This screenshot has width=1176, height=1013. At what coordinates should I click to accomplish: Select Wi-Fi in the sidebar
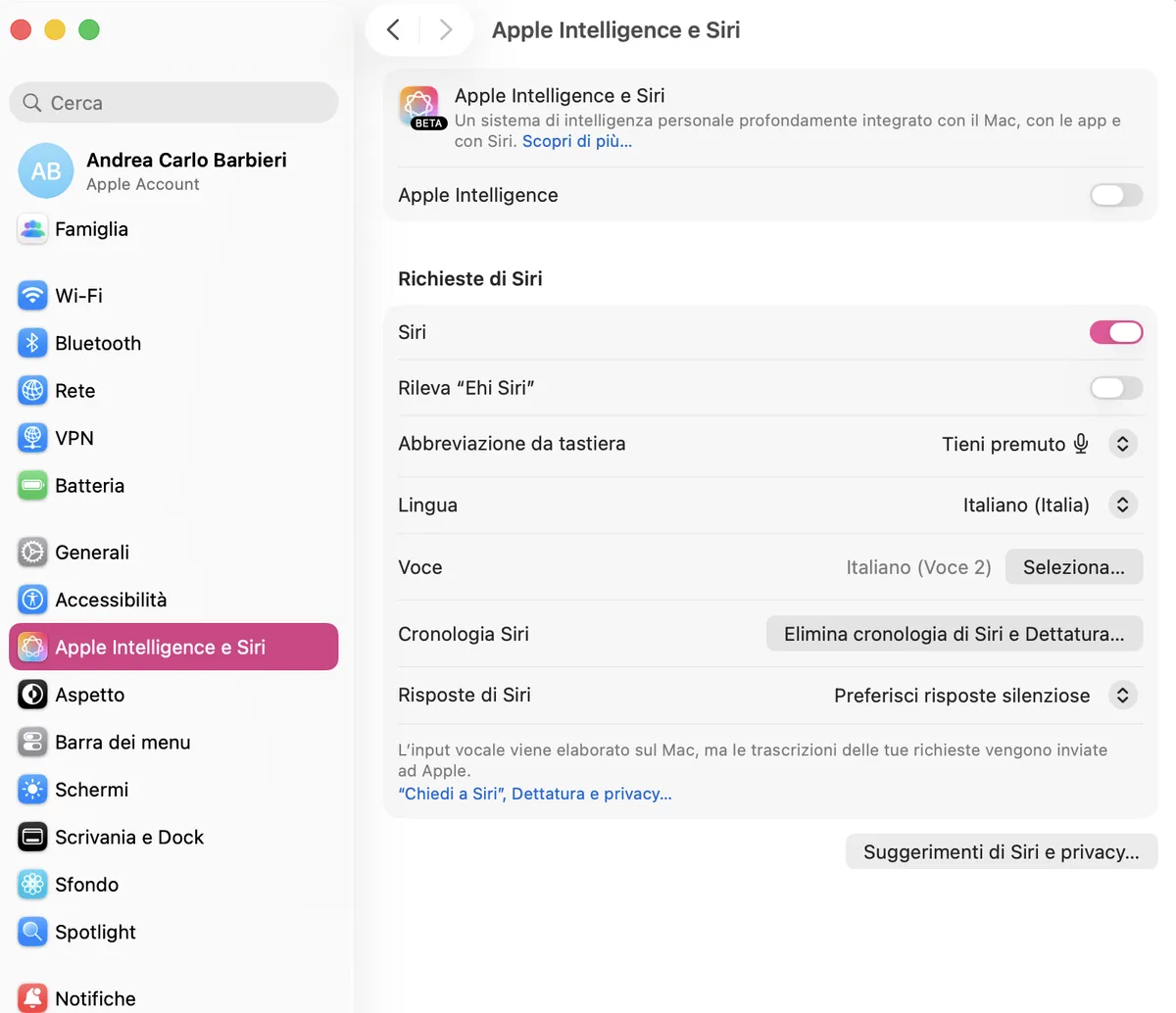click(173, 295)
